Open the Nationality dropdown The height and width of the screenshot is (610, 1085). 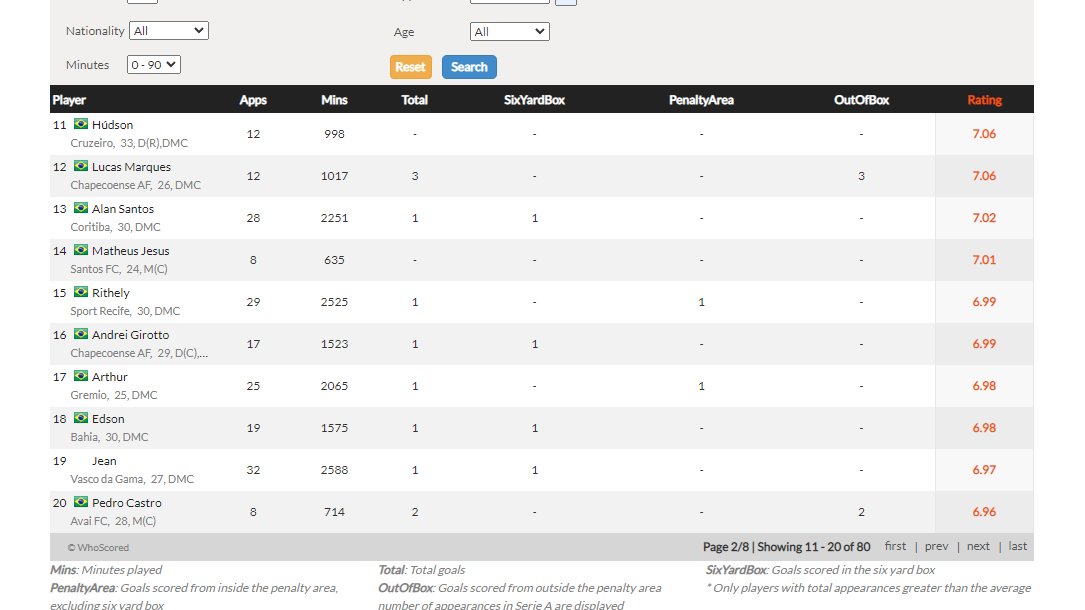coord(169,30)
